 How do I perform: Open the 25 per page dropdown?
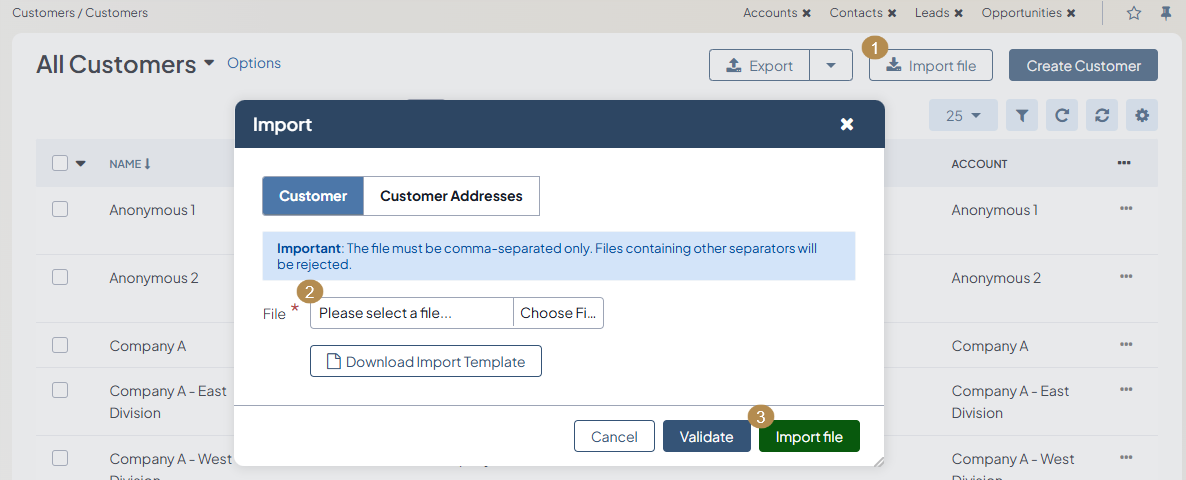click(x=964, y=116)
